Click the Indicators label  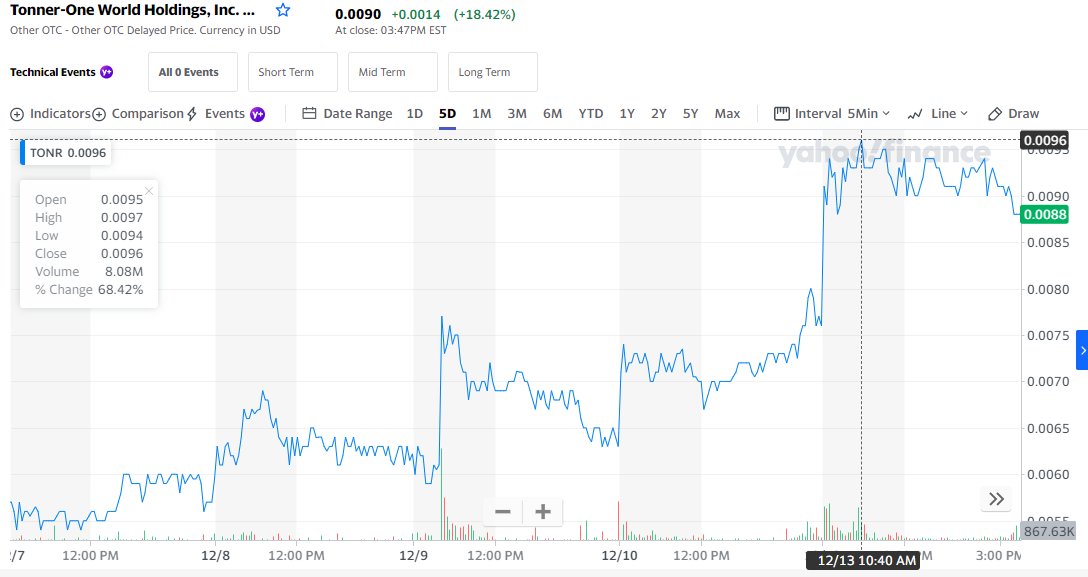pos(60,114)
